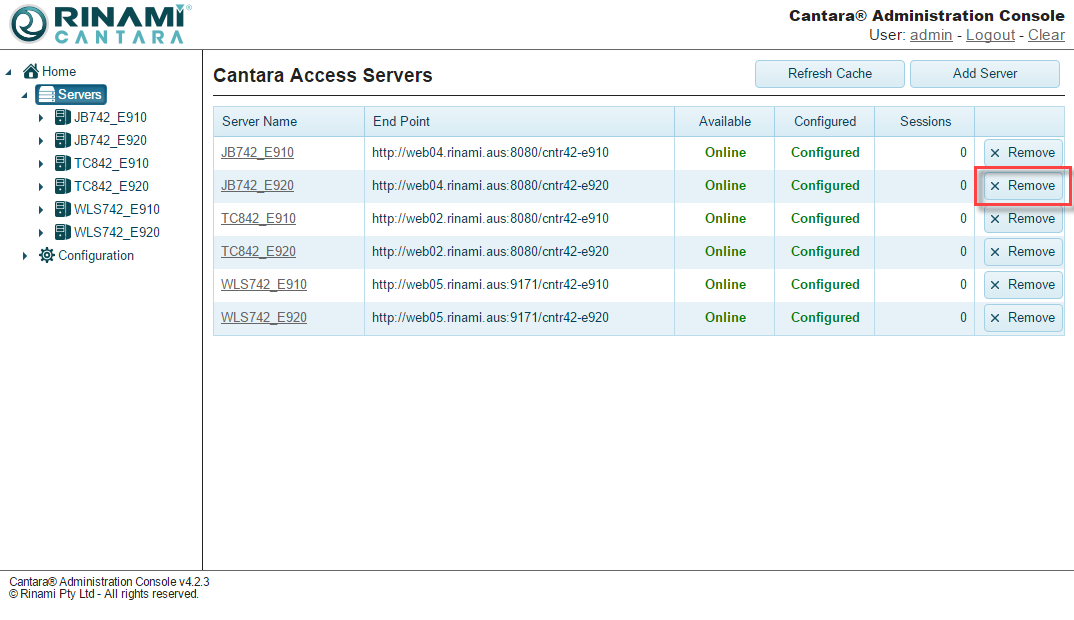Click the Rinami Cantara logo

coord(97,24)
